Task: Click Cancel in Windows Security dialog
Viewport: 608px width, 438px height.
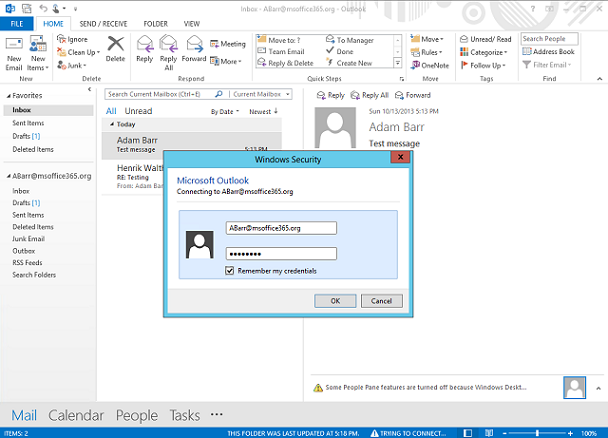Action: [382, 301]
